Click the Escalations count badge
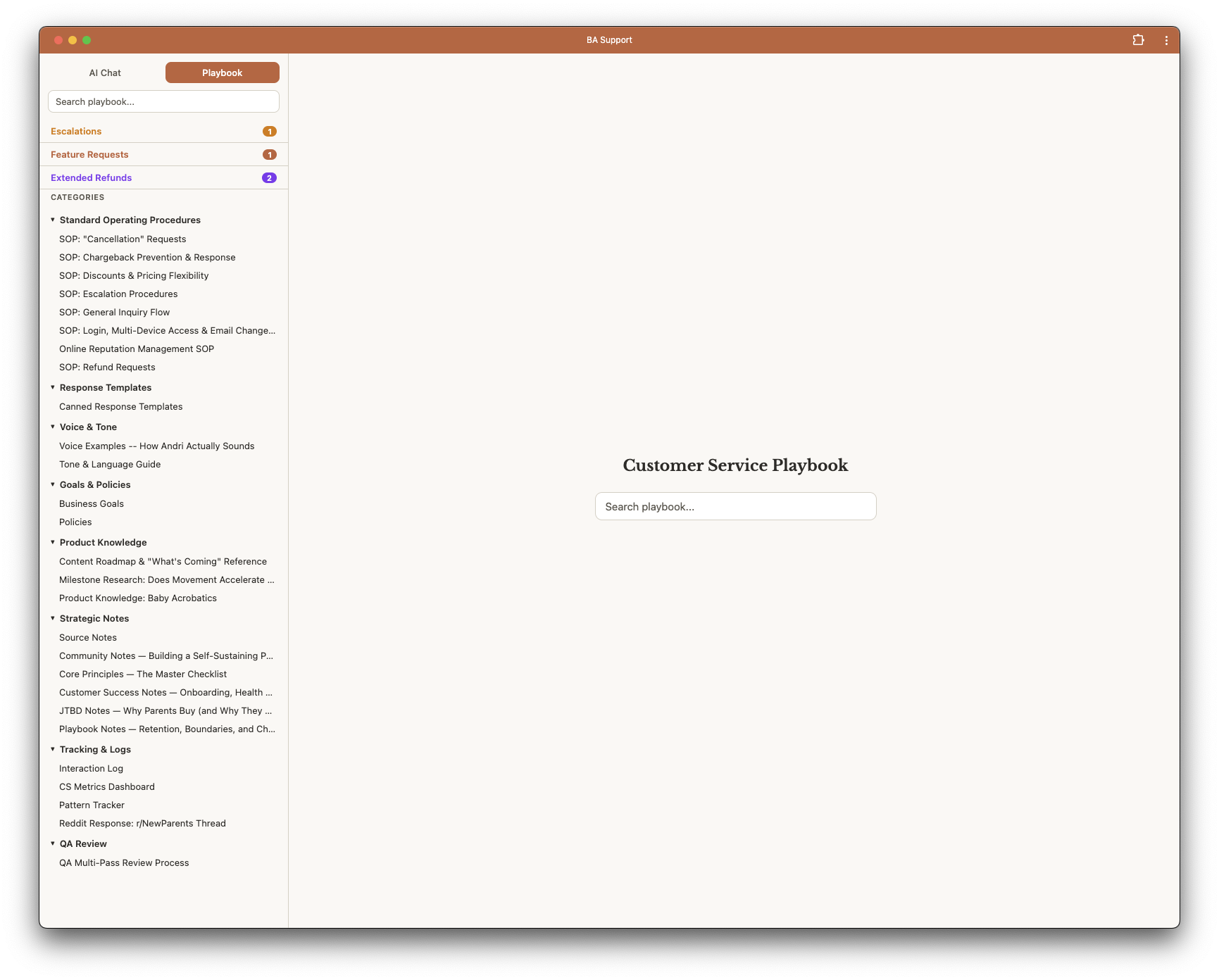This screenshot has width=1219, height=980. [269, 132]
